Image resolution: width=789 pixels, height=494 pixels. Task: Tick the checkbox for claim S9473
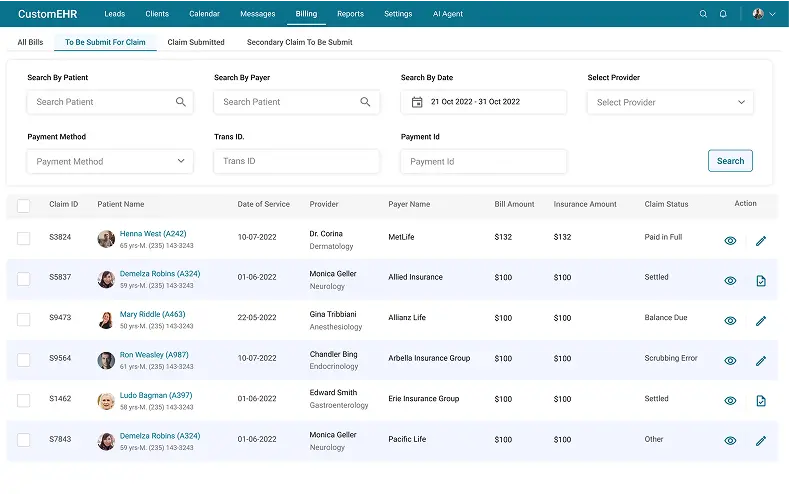pyautogui.click(x=24, y=319)
